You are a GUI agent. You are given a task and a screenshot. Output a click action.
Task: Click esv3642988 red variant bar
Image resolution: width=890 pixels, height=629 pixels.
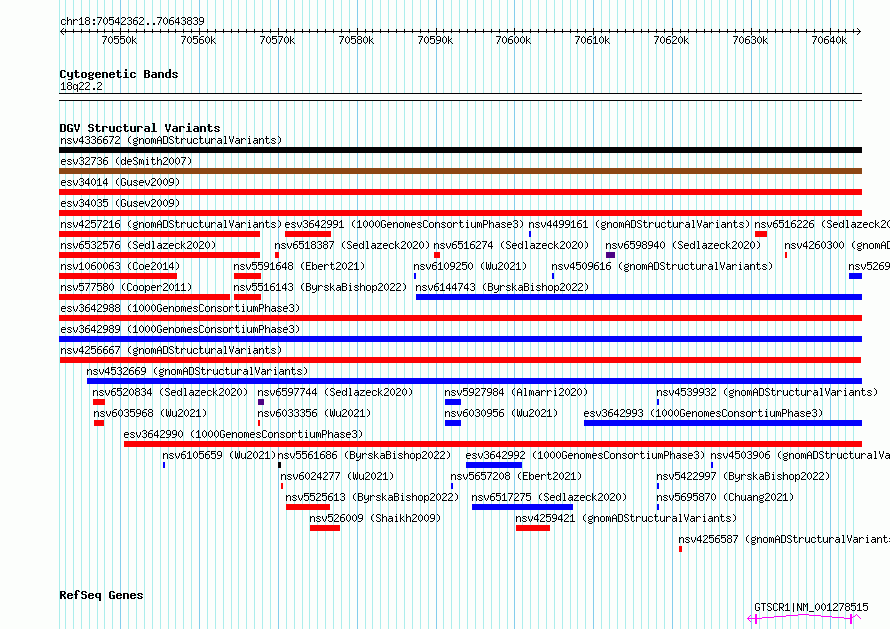pyautogui.click(x=460, y=318)
